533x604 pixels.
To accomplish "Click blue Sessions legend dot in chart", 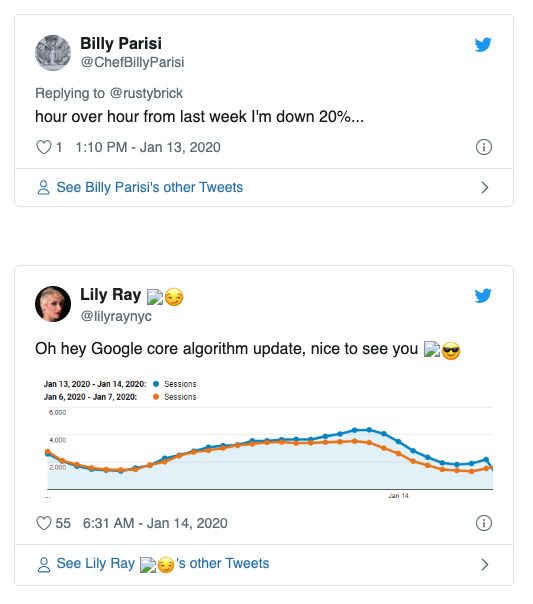I will tap(156, 384).
